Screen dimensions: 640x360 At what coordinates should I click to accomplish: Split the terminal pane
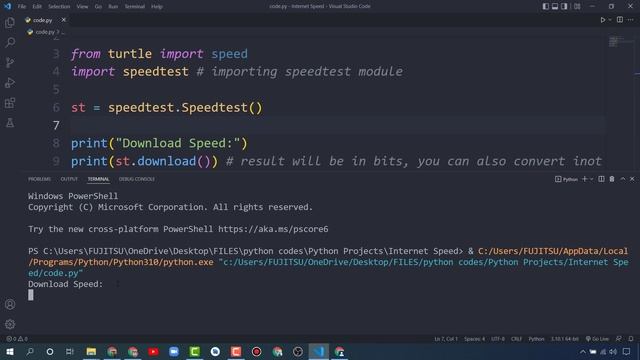click(x=601, y=179)
